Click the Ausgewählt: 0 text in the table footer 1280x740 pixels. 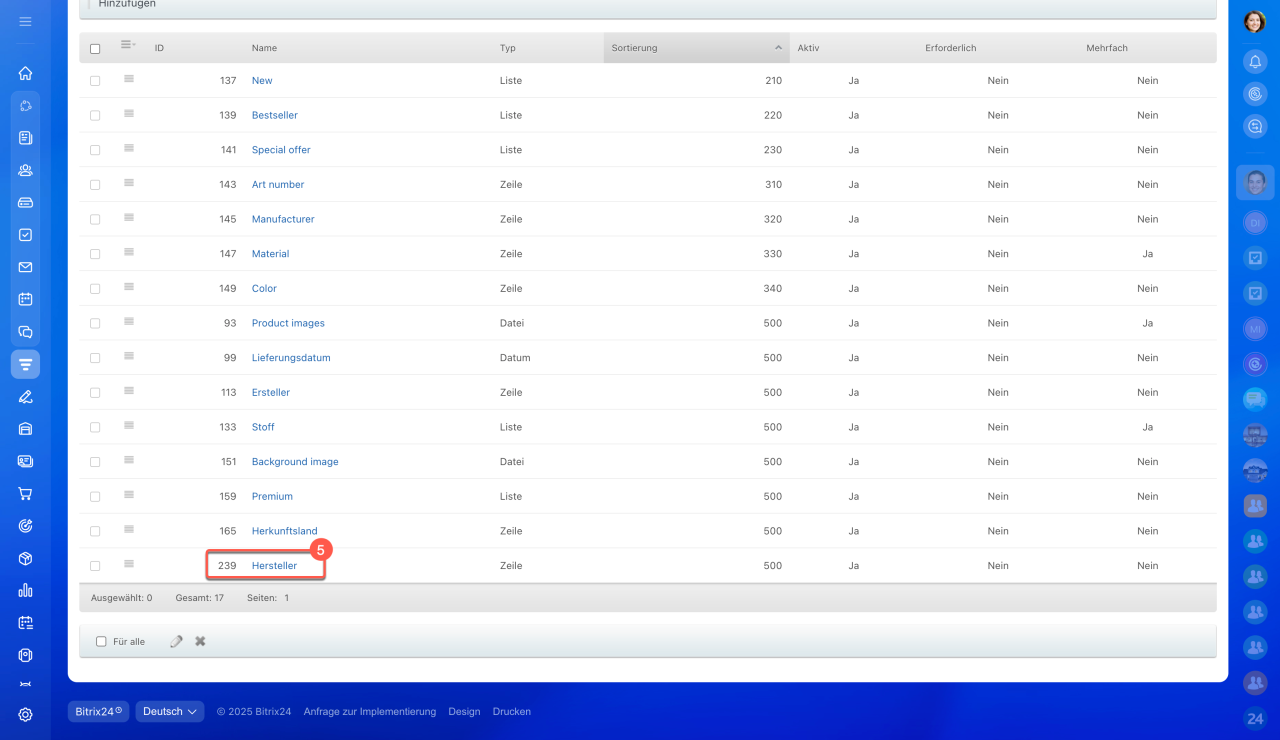[122, 598]
